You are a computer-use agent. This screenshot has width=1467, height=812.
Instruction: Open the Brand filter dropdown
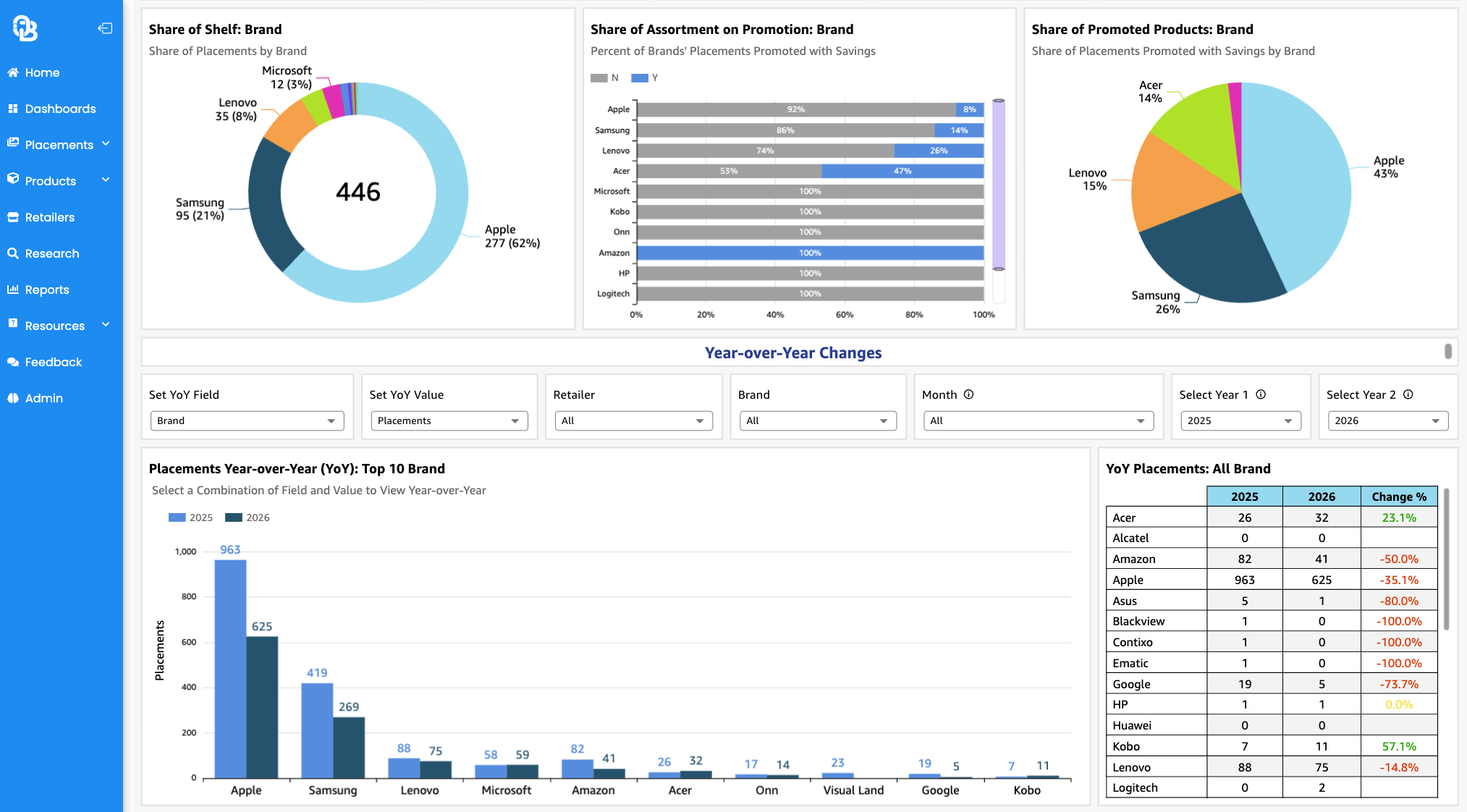point(818,420)
